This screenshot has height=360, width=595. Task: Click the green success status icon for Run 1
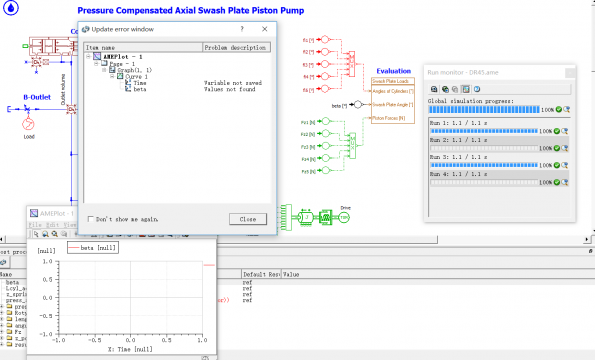point(557,131)
